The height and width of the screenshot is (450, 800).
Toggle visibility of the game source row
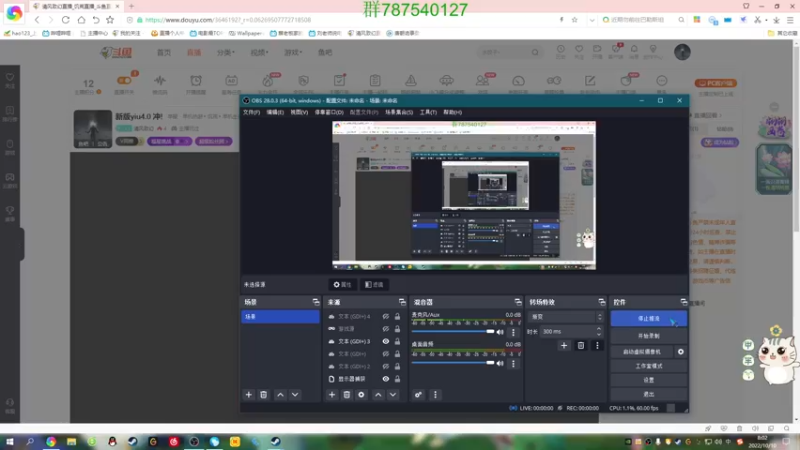[386, 329]
